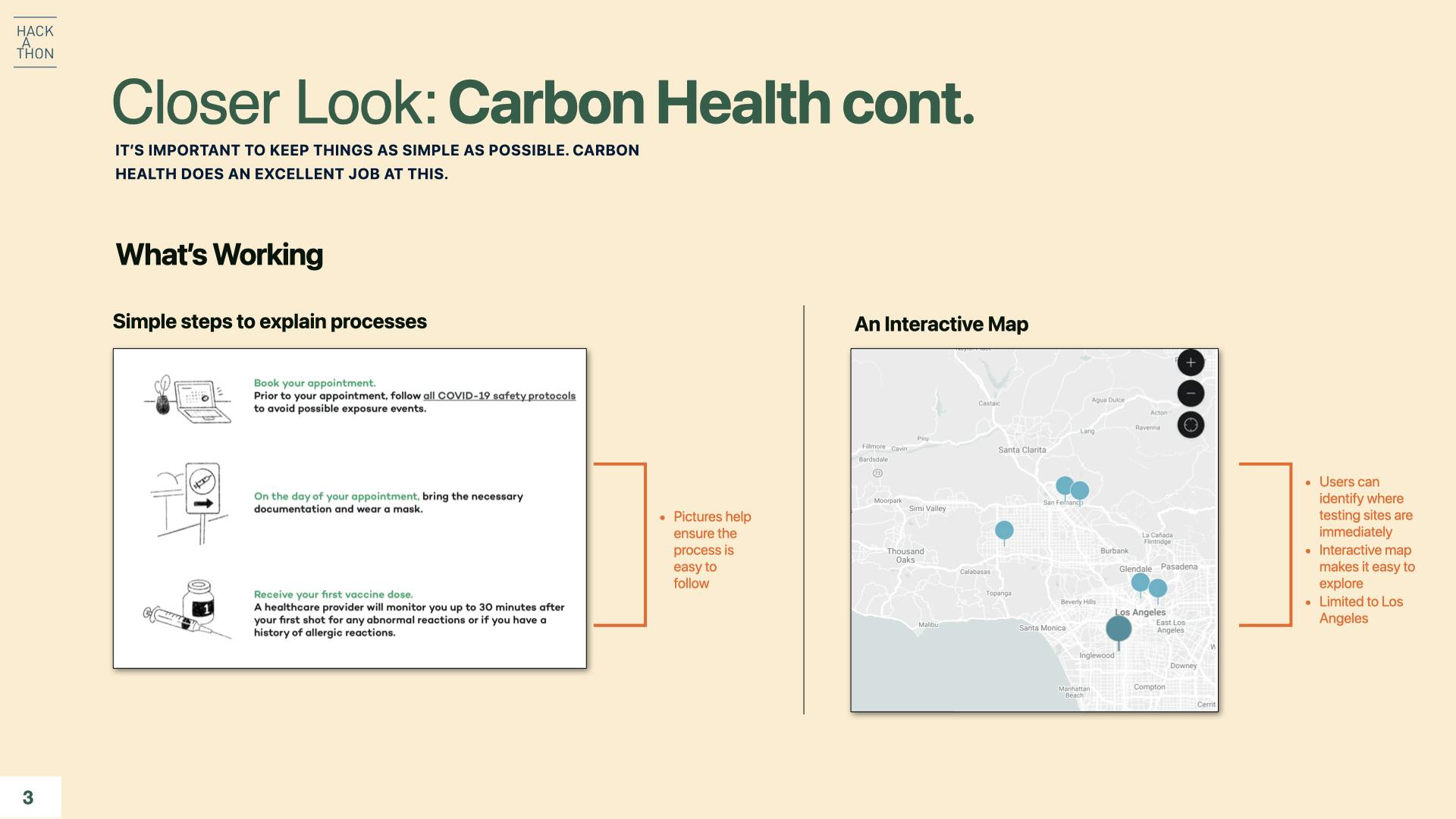
Task: Click the right pin near San Fernando
Action: tap(1080, 491)
